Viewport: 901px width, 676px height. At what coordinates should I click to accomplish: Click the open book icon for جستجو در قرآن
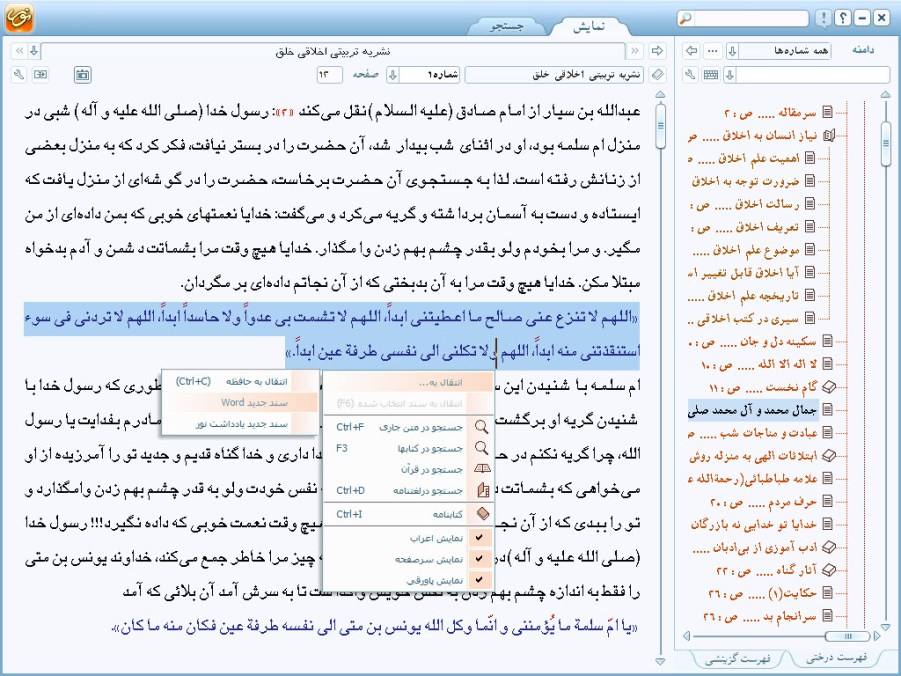482,469
